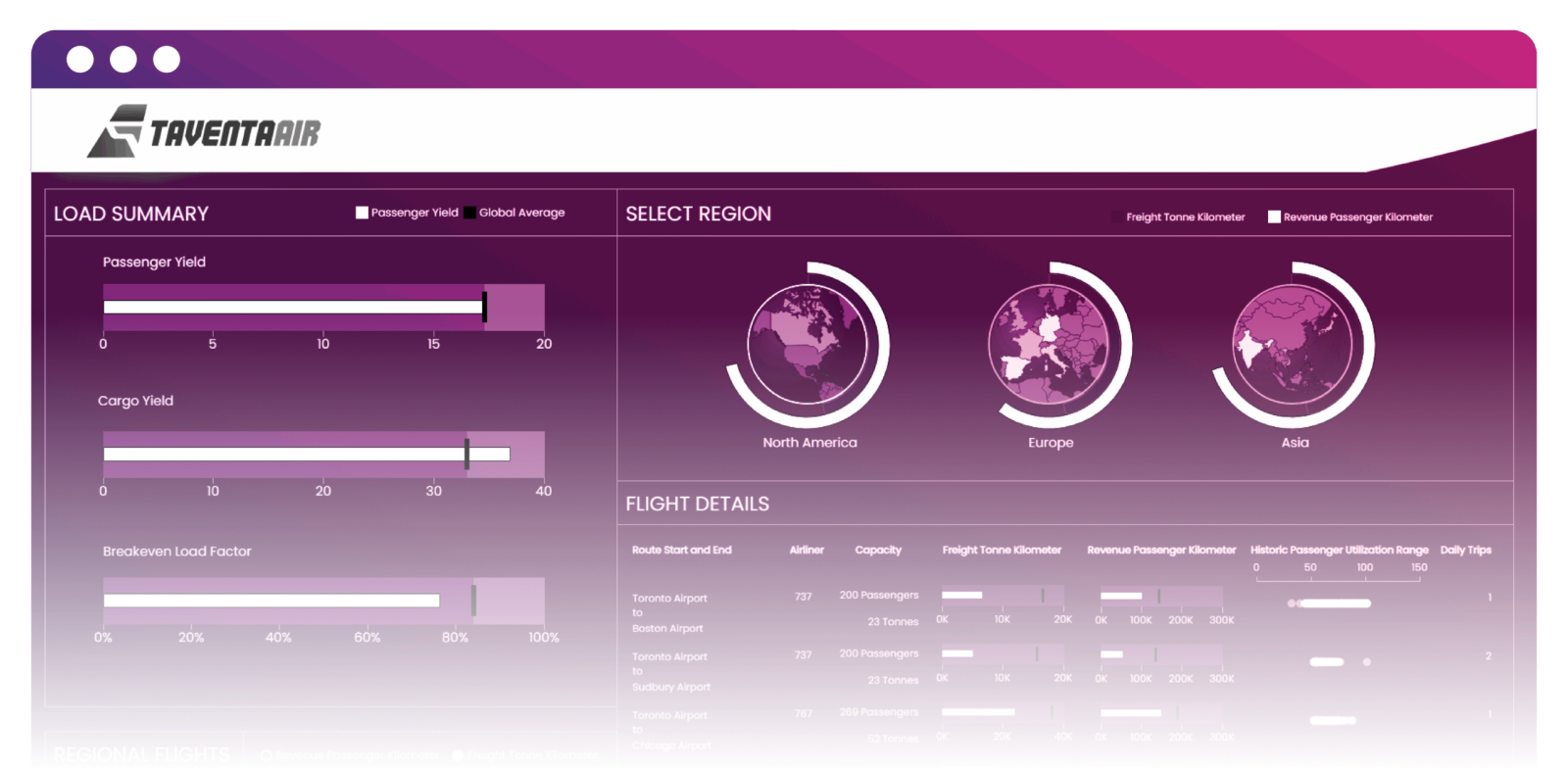This screenshot has height=771, width=1568.
Task: Click the freight tonne bar in Sudbury row
Action: (x=957, y=653)
